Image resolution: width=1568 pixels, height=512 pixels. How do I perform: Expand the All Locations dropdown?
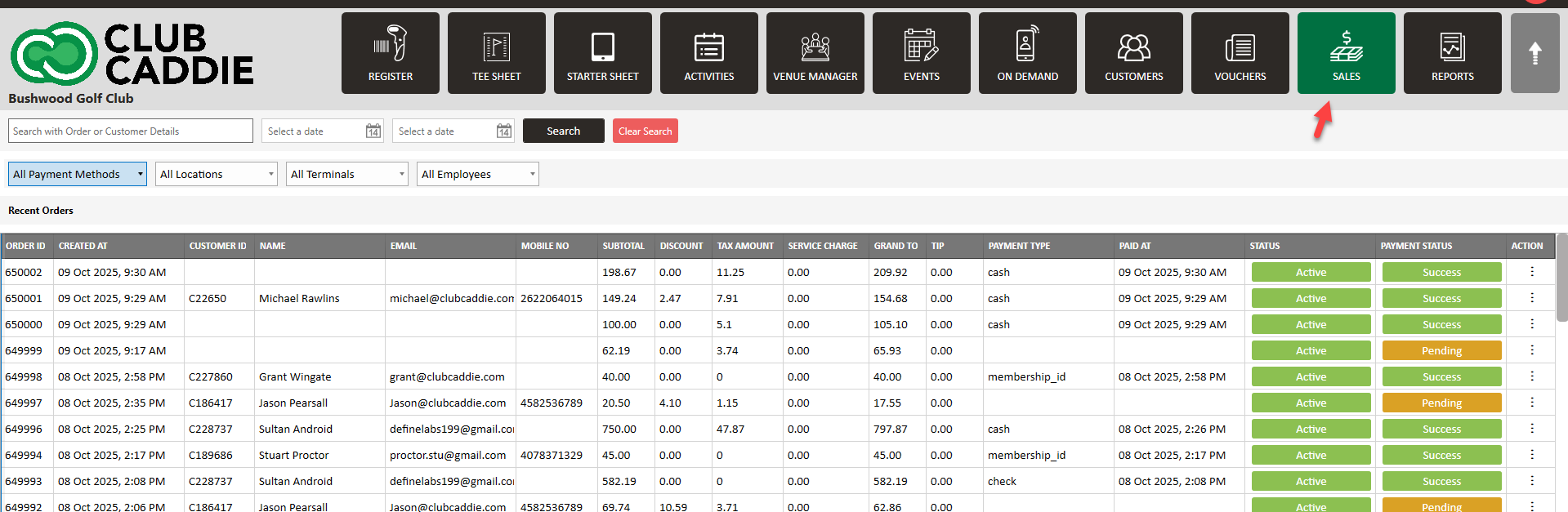(x=217, y=174)
